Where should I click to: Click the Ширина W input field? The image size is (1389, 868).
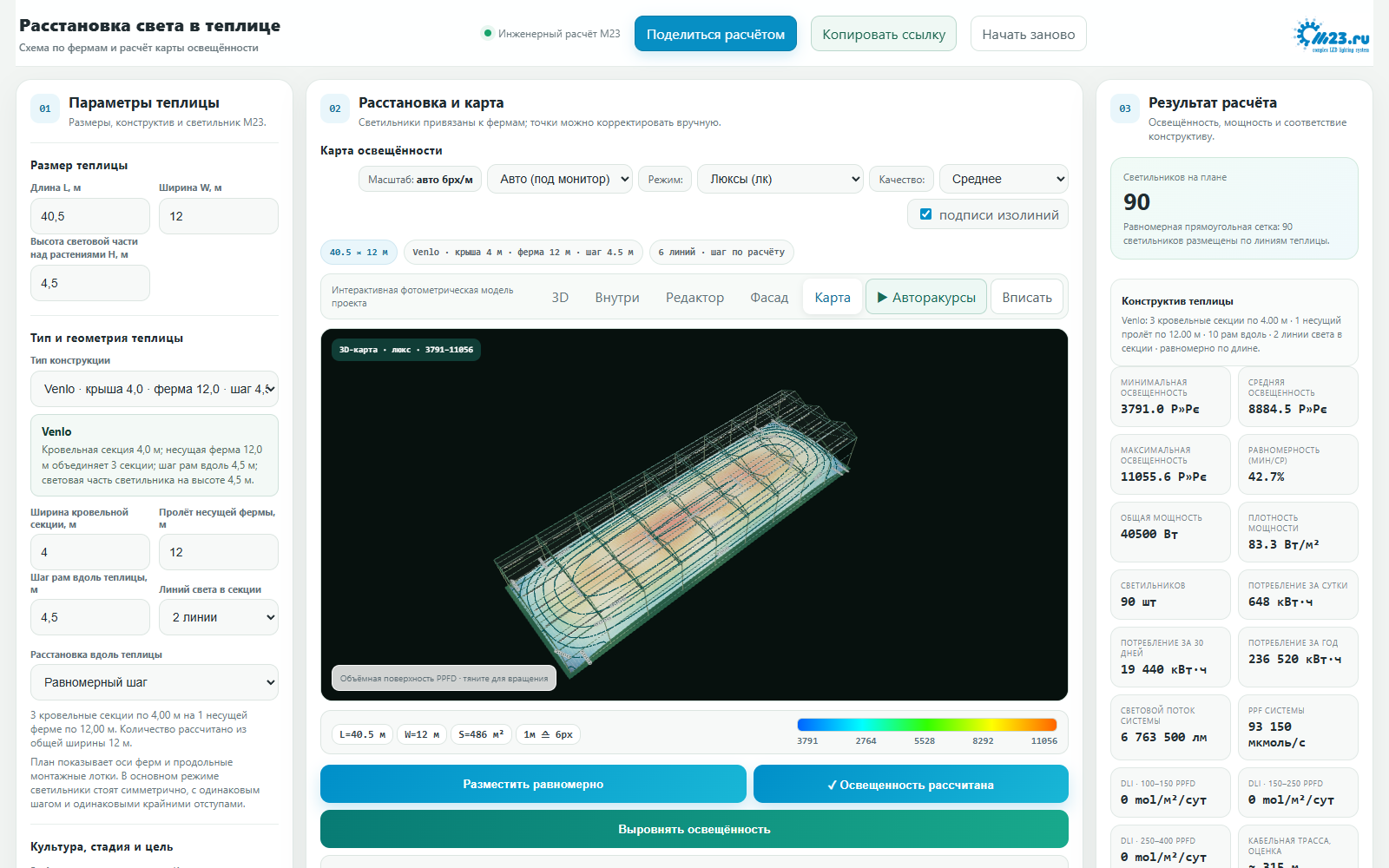219,216
